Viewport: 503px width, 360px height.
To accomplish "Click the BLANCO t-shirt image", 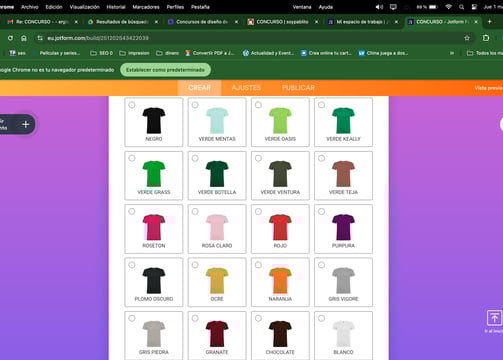I will click(343, 334).
